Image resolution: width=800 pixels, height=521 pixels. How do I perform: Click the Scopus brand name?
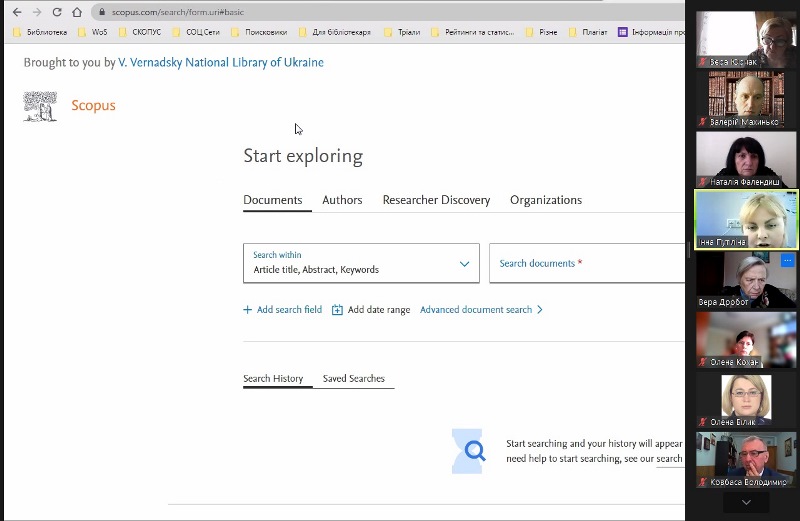[x=93, y=105]
